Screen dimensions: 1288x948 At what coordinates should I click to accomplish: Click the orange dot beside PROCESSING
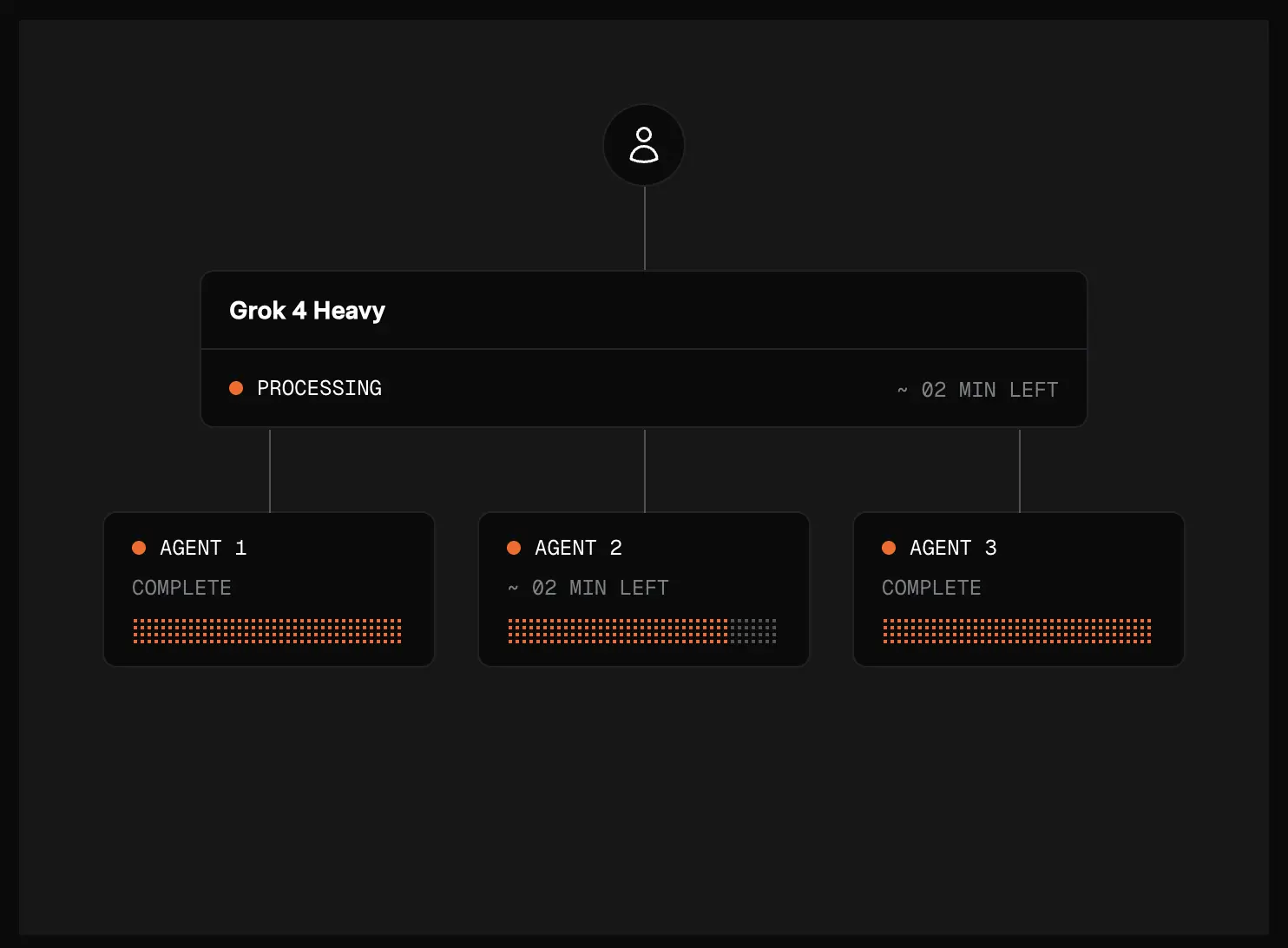[236, 388]
